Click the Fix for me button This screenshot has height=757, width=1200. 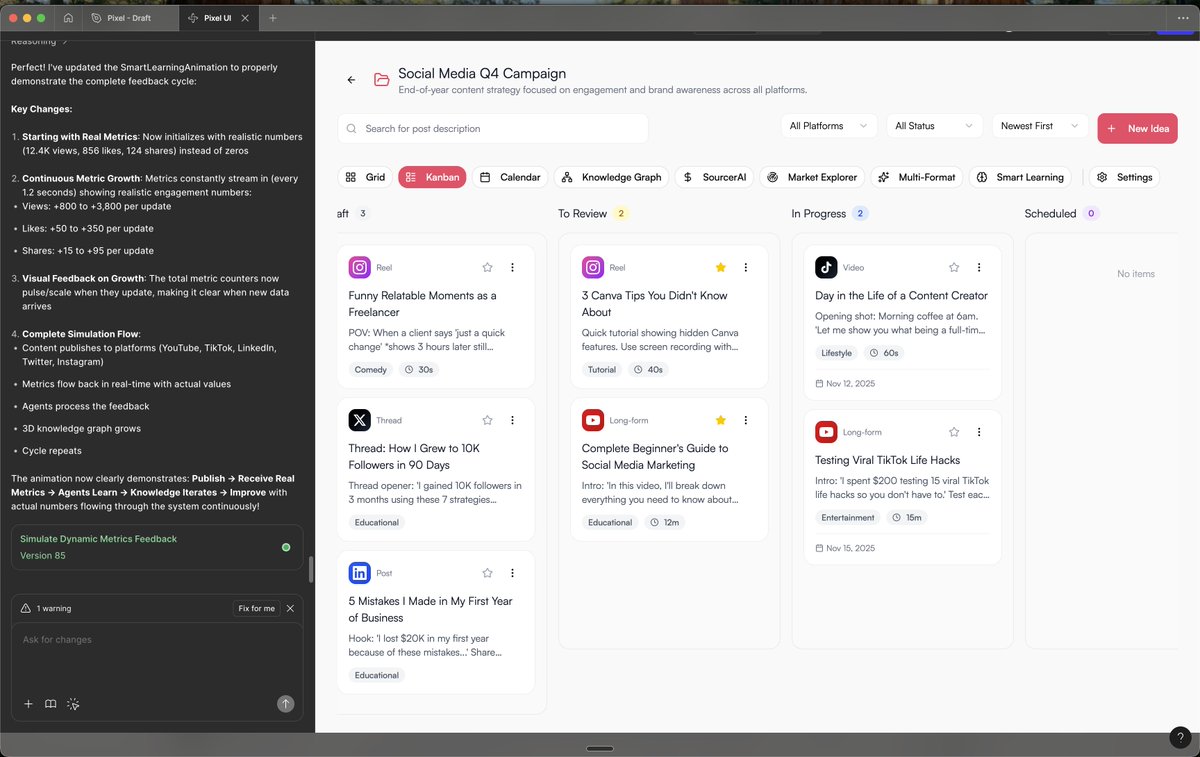[x=256, y=608]
